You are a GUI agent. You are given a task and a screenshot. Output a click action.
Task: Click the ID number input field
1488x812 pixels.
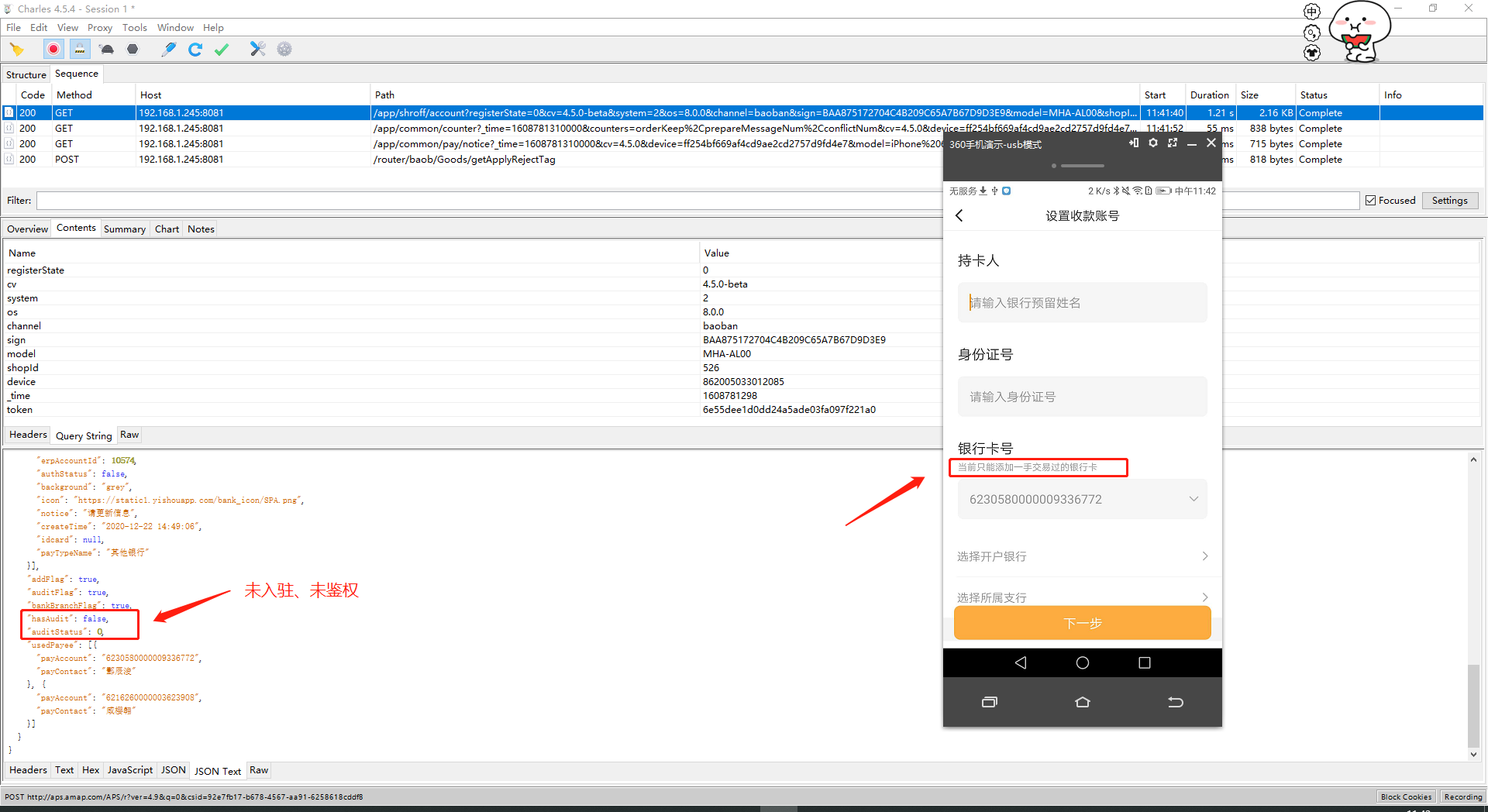[1082, 397]
